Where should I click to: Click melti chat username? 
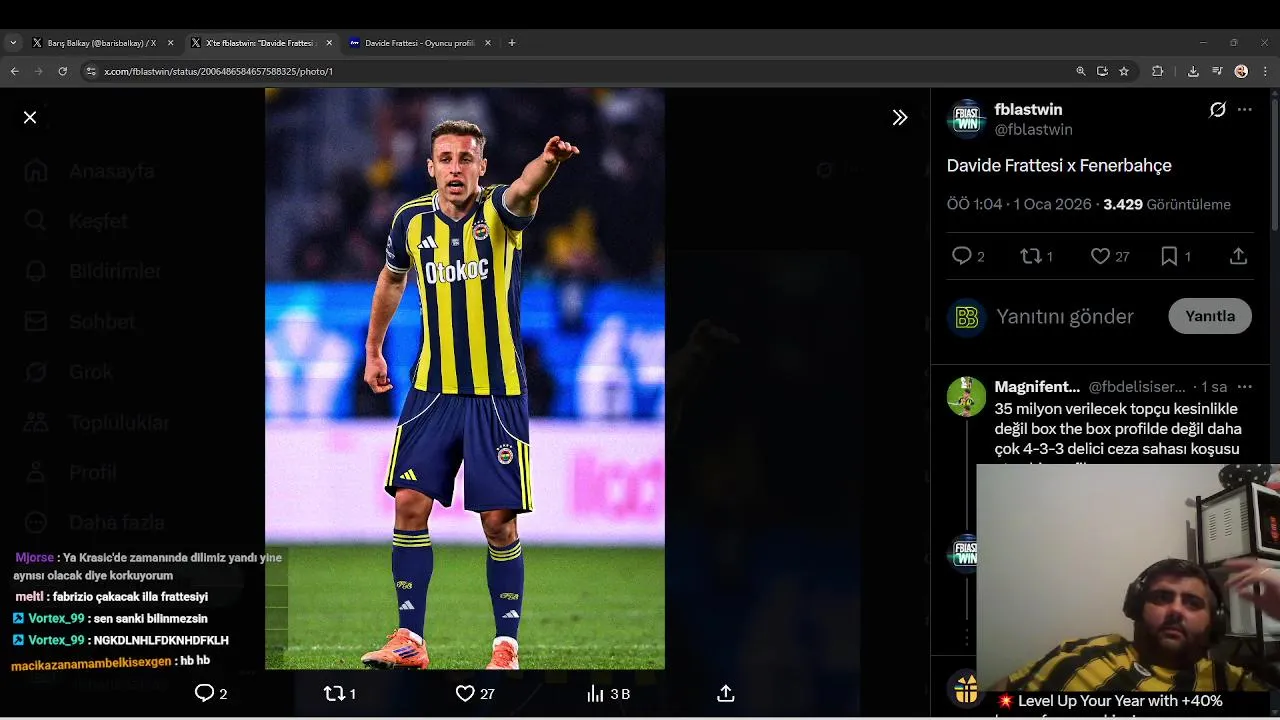(x=29, y=597)
